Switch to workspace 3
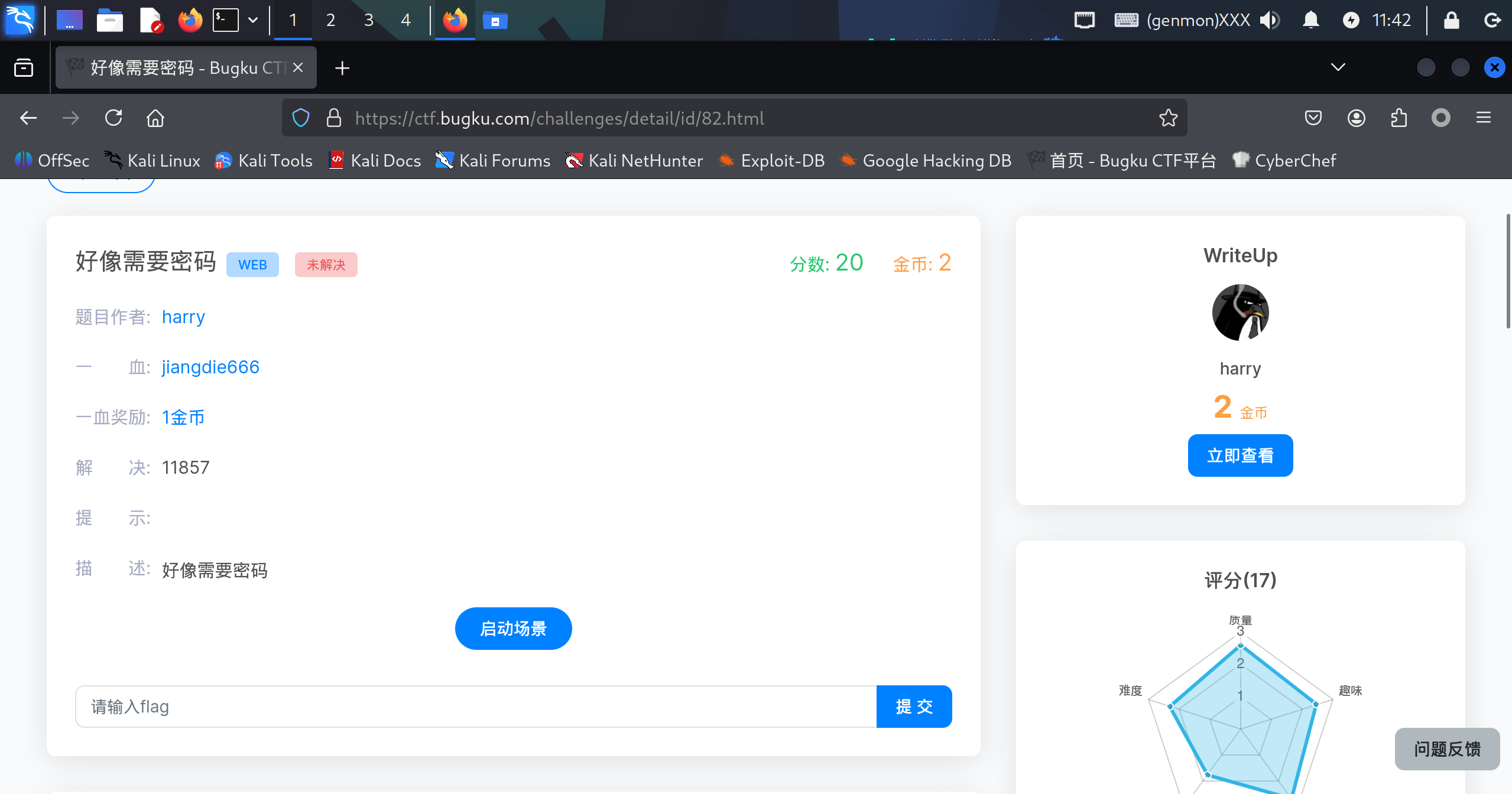This screenshot has height=794, width=1512. [368, 20]
